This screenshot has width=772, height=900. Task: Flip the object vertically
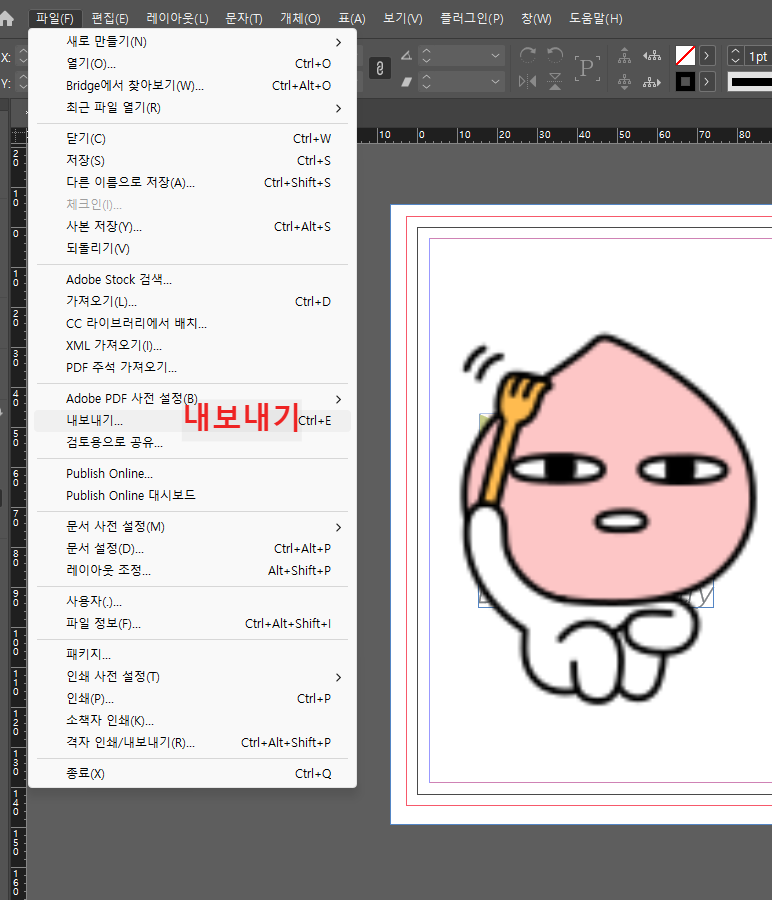coord(555,82)
